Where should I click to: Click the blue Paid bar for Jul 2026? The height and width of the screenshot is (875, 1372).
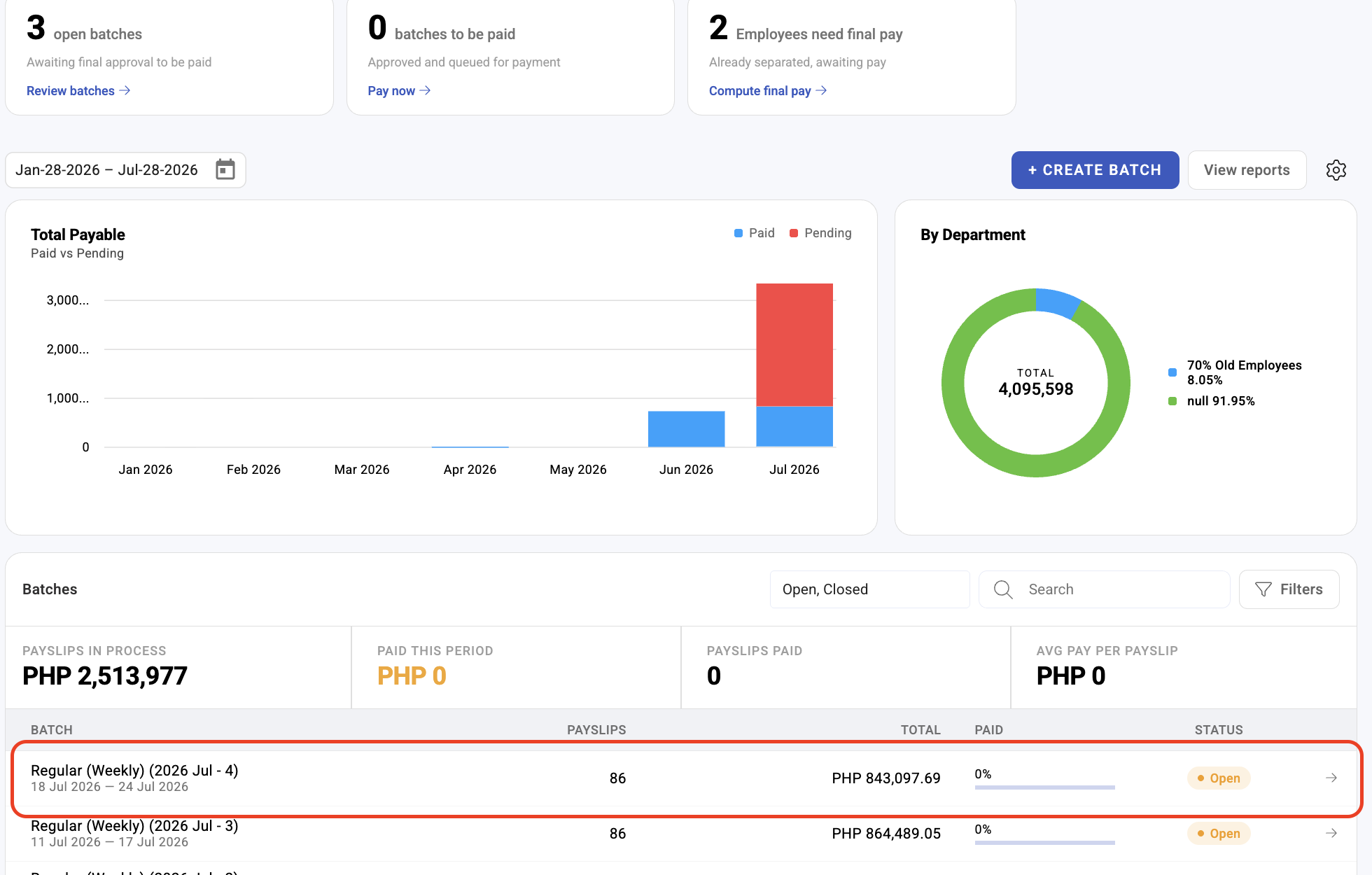pos(794,426)
